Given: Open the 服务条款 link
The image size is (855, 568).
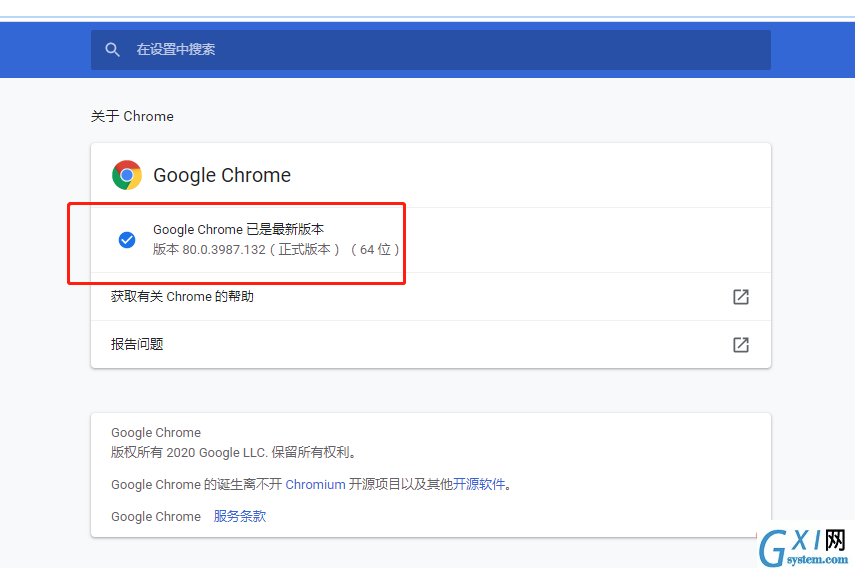Looking at the screenshot, I should tap(240, 516).
